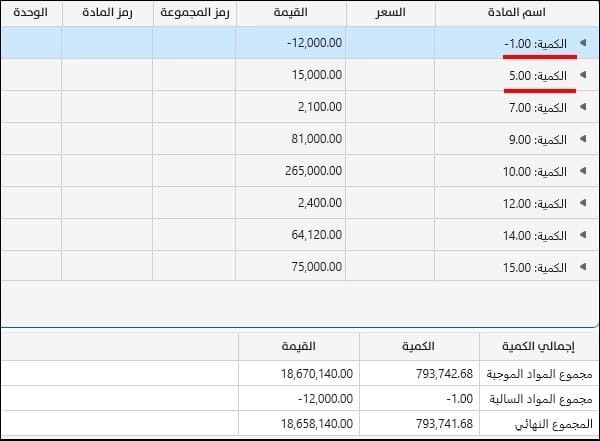Expand the الكمية: 10.00 group row

(x=583, y=171)
